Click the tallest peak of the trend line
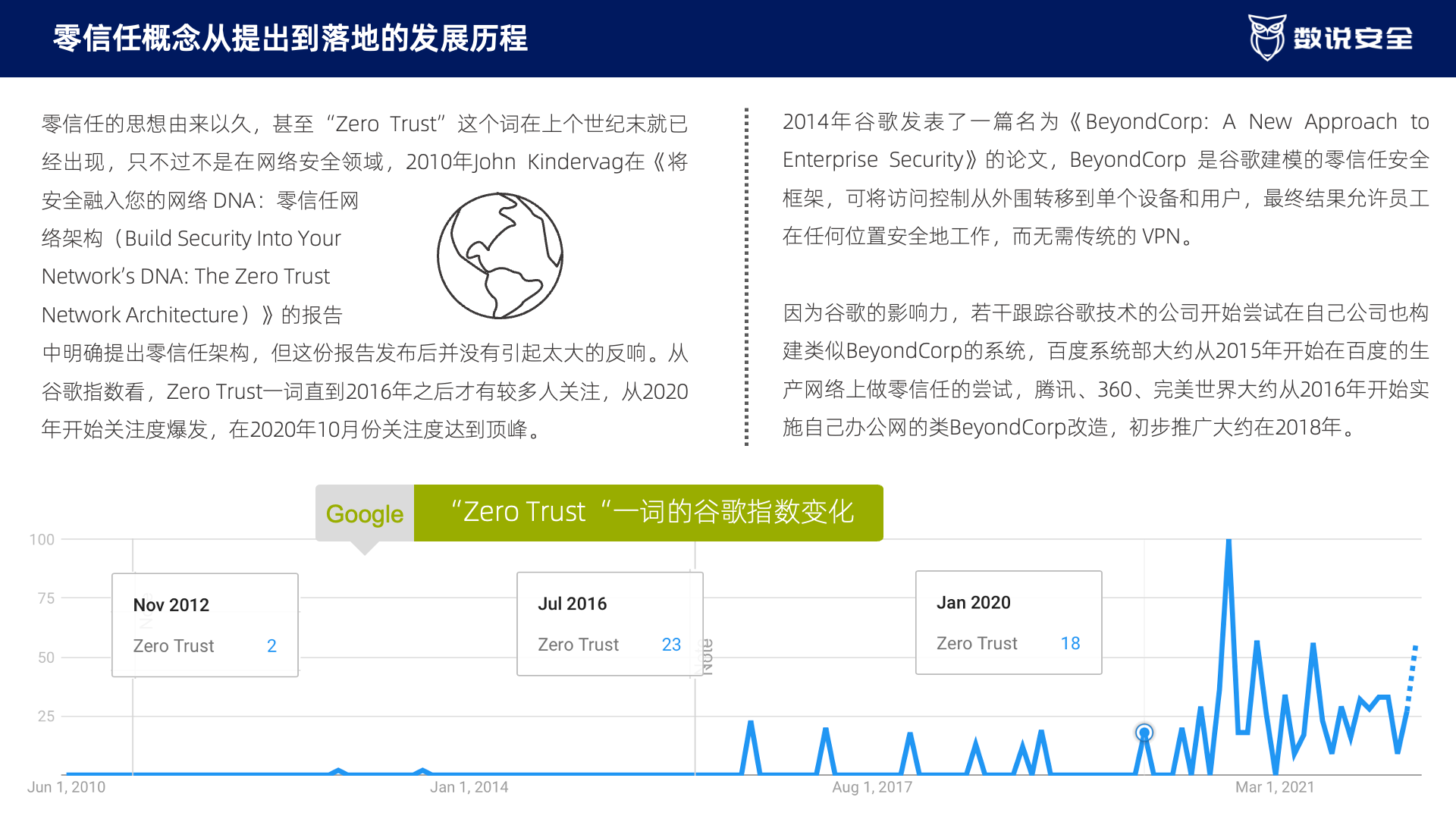 [1228, 543]
